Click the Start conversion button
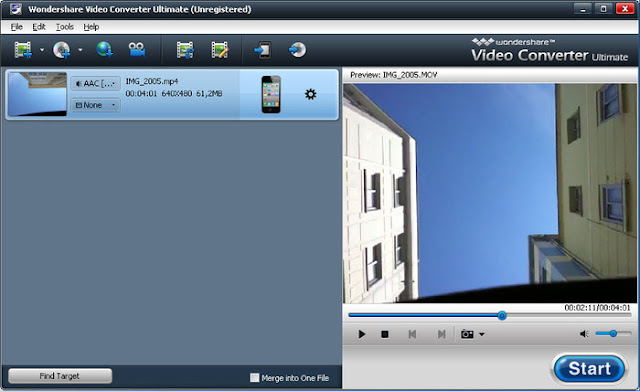 pos(589,369)
